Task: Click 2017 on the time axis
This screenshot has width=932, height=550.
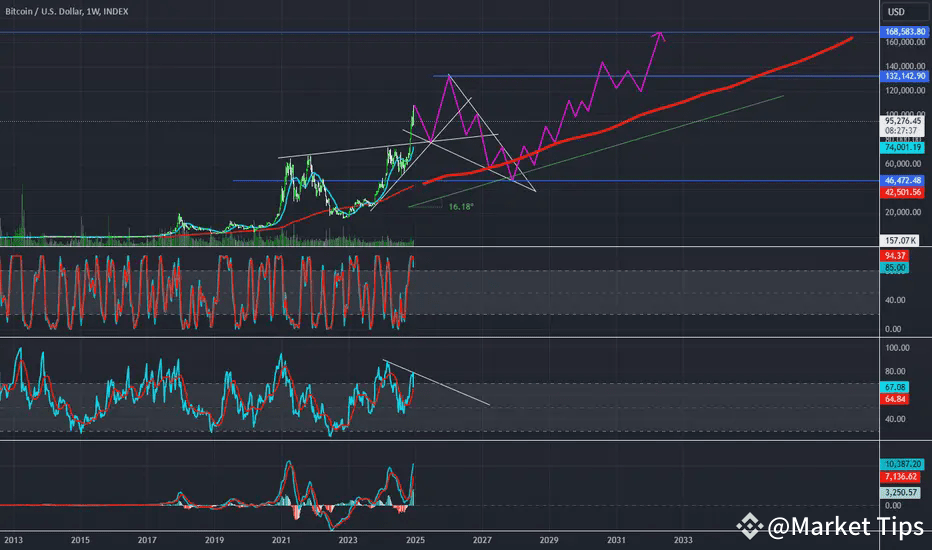Action: [x=147, y=540]
